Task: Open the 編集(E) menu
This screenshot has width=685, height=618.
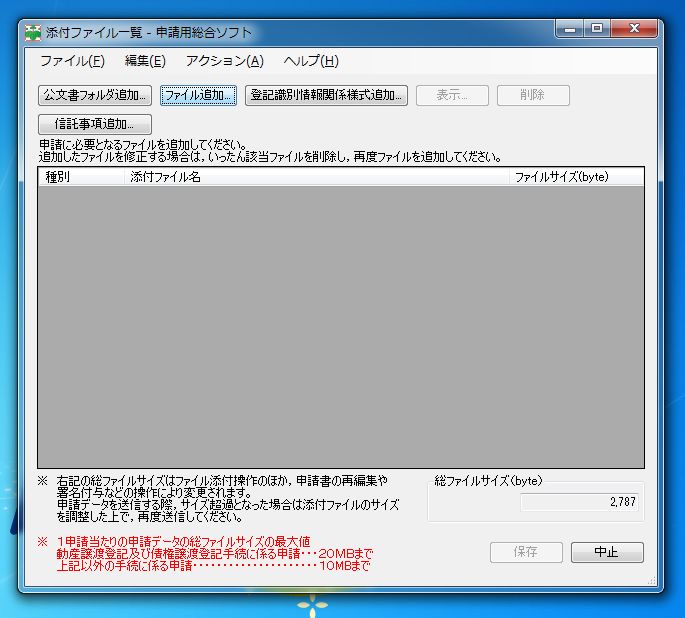Action: pos(145,61)
